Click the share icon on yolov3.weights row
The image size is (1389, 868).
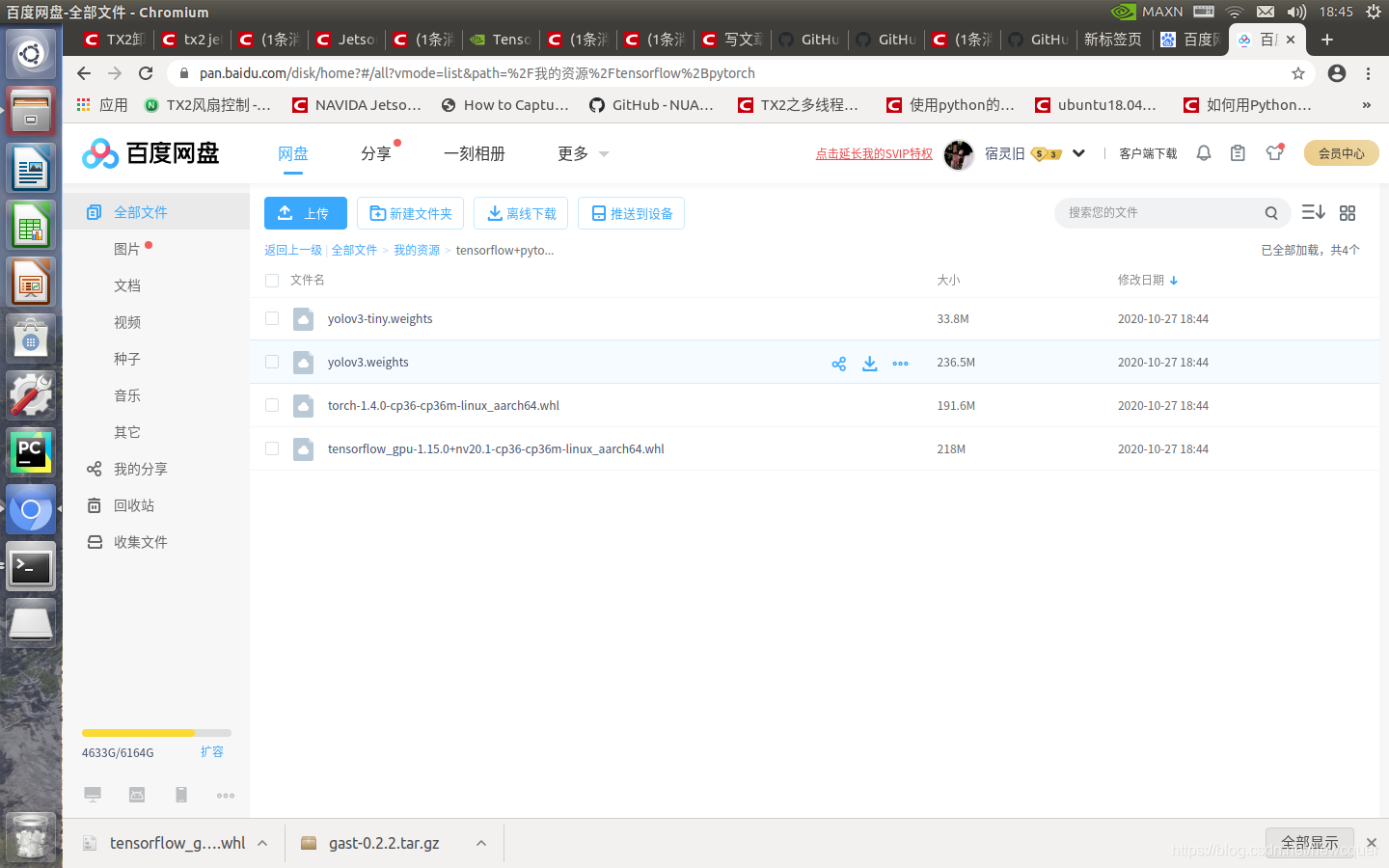coord(839,364)
